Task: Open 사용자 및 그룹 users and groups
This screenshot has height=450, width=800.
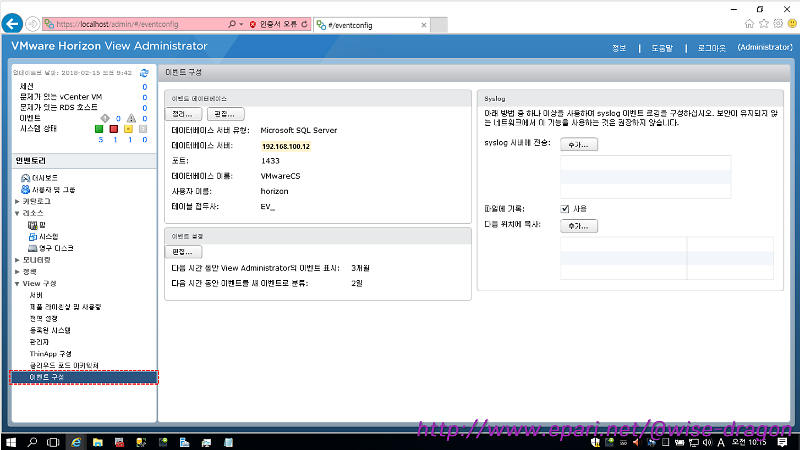Action: 48,189
